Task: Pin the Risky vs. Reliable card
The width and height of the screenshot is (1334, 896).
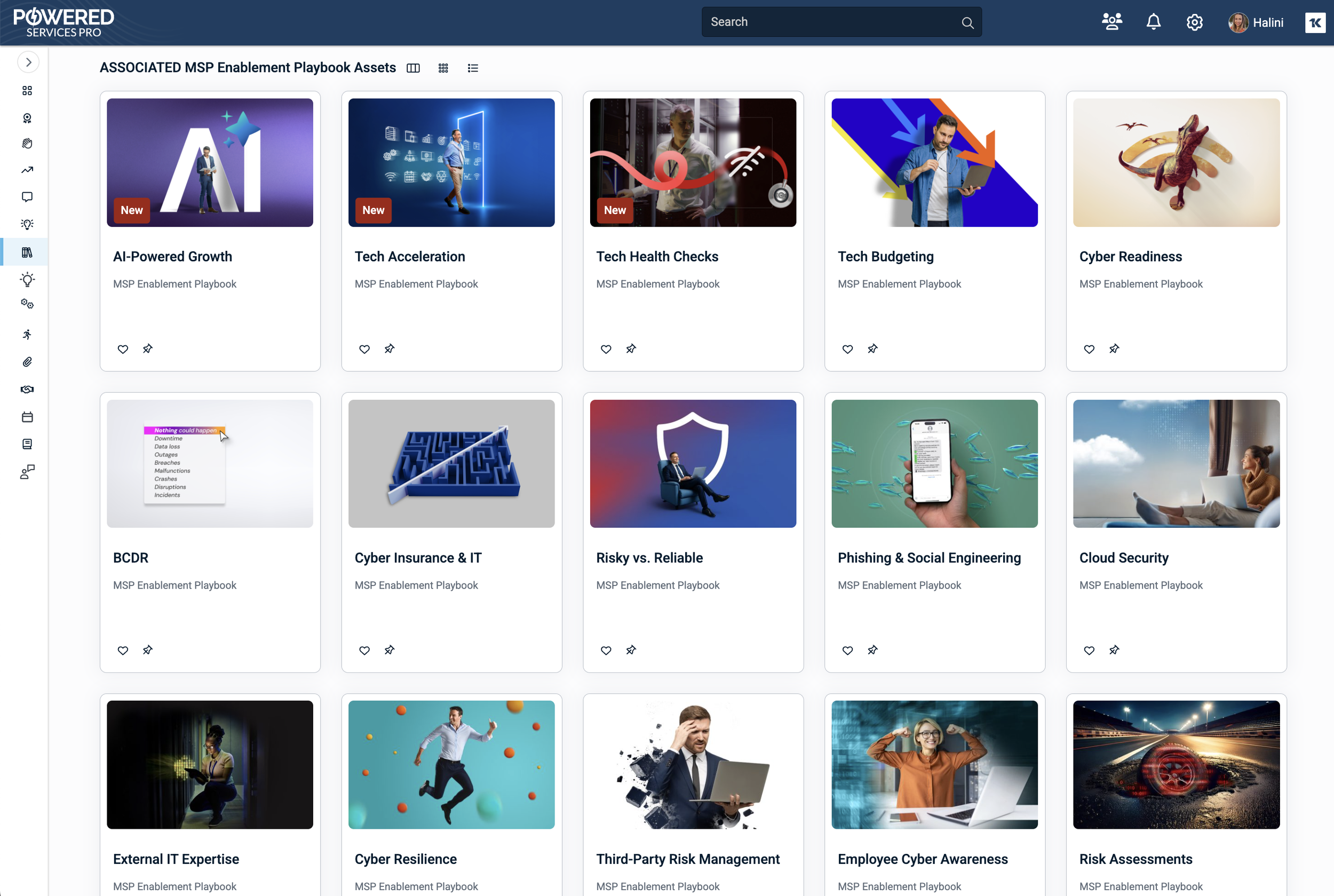Action: [x=631, y=651]
